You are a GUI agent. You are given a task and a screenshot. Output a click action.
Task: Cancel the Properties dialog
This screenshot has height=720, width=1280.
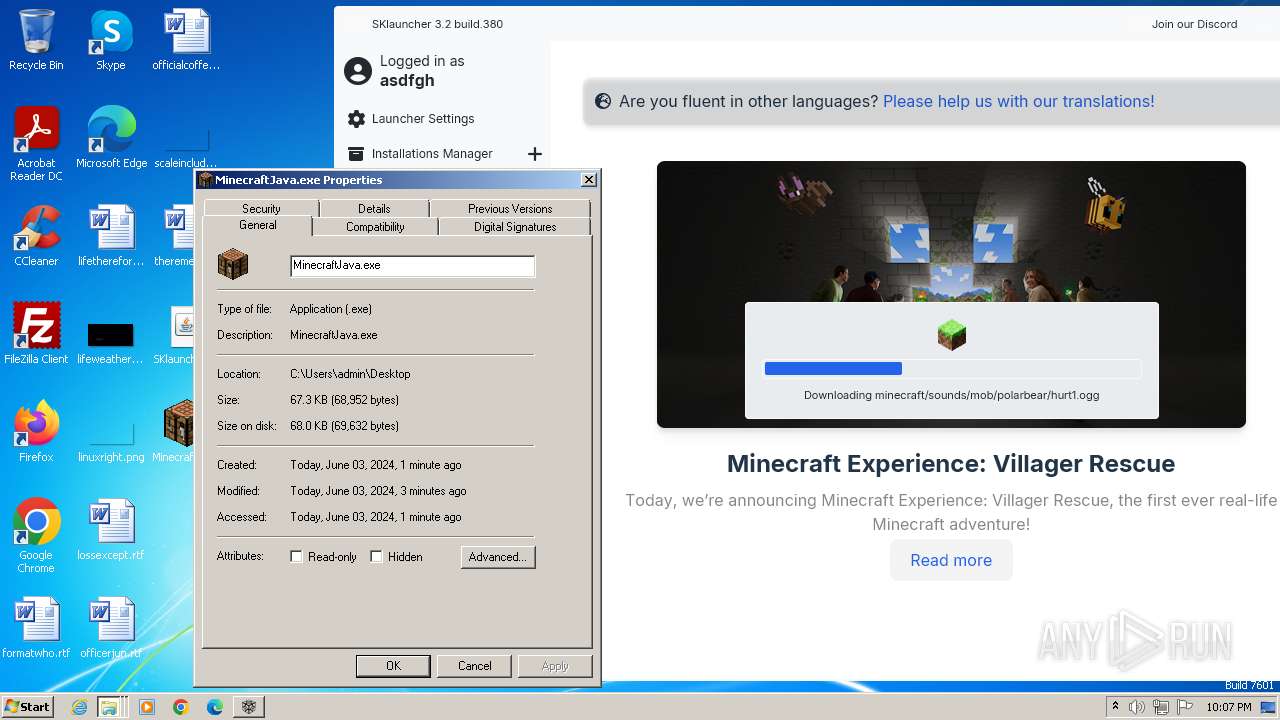pos(475,666)
